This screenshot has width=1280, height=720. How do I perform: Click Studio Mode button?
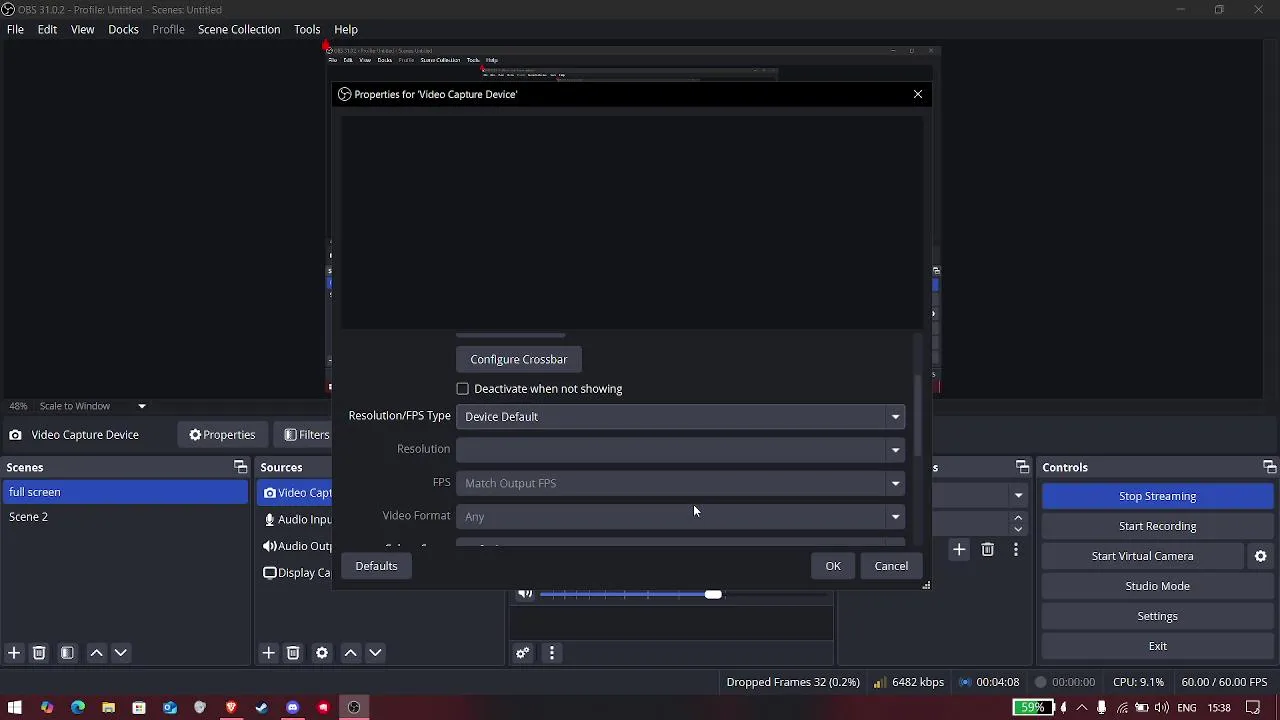click(x=1157, y=586)
